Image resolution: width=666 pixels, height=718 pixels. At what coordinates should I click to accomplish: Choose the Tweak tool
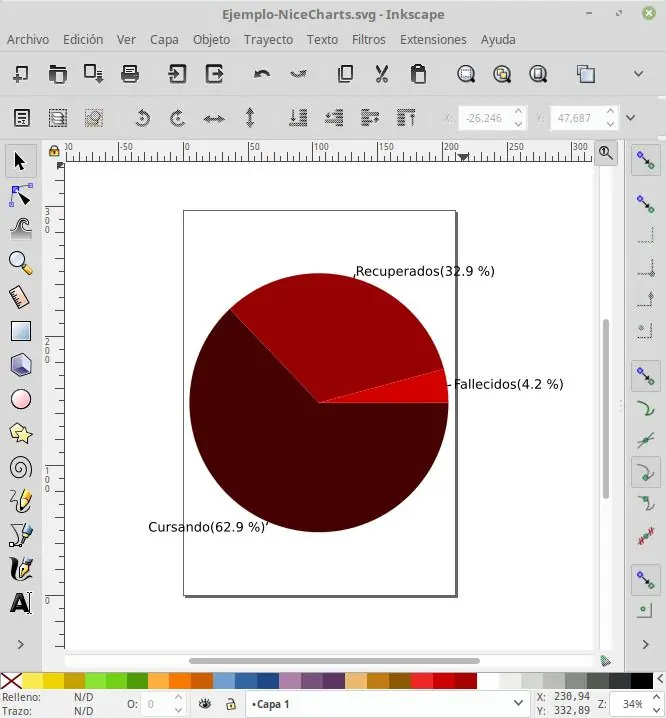(x=21, y=228)
